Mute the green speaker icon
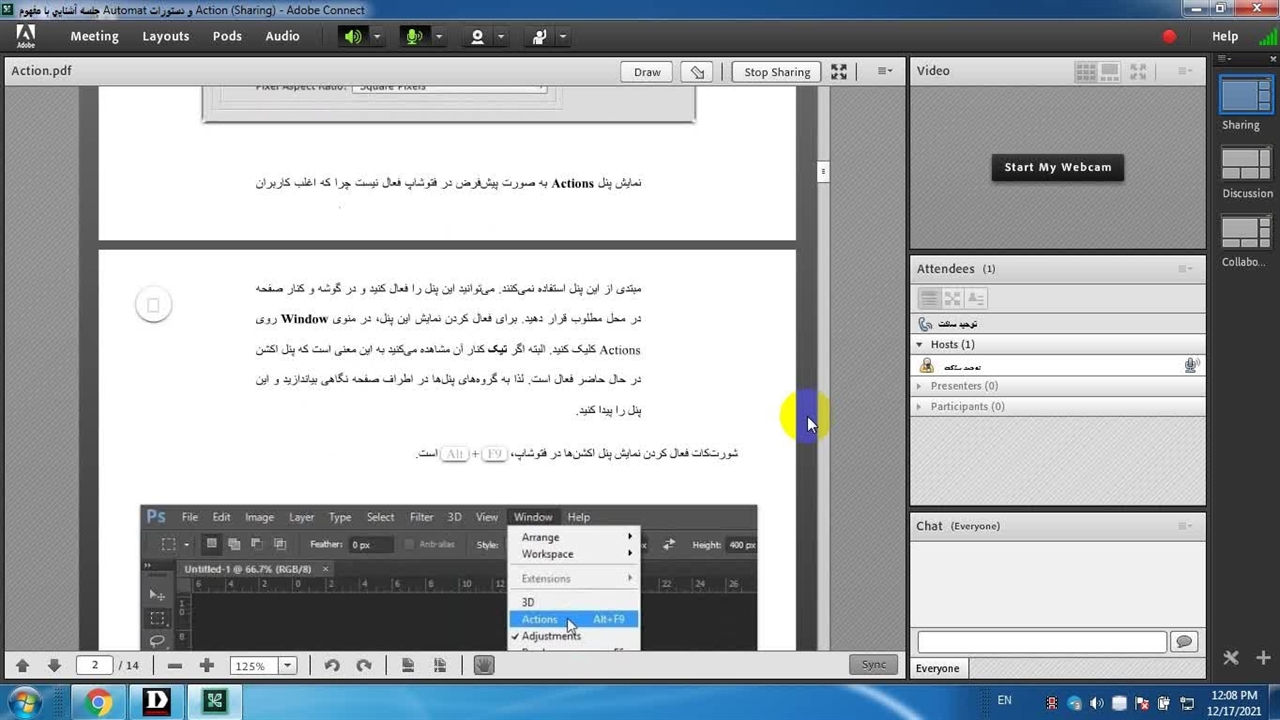The height and width of the screenshot is (720, 1280). (353, 37)
